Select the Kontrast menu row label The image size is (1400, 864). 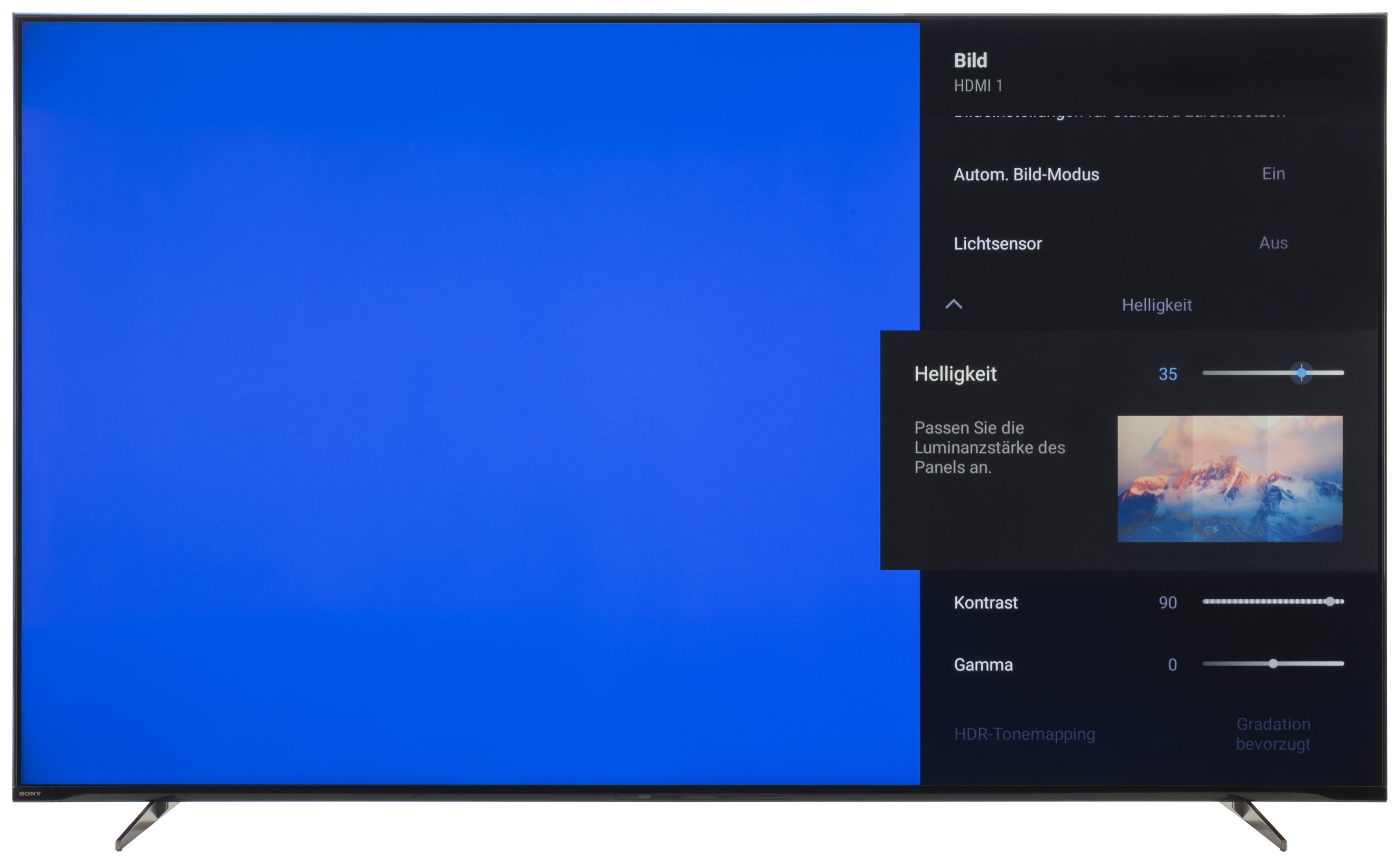(985, 603)
